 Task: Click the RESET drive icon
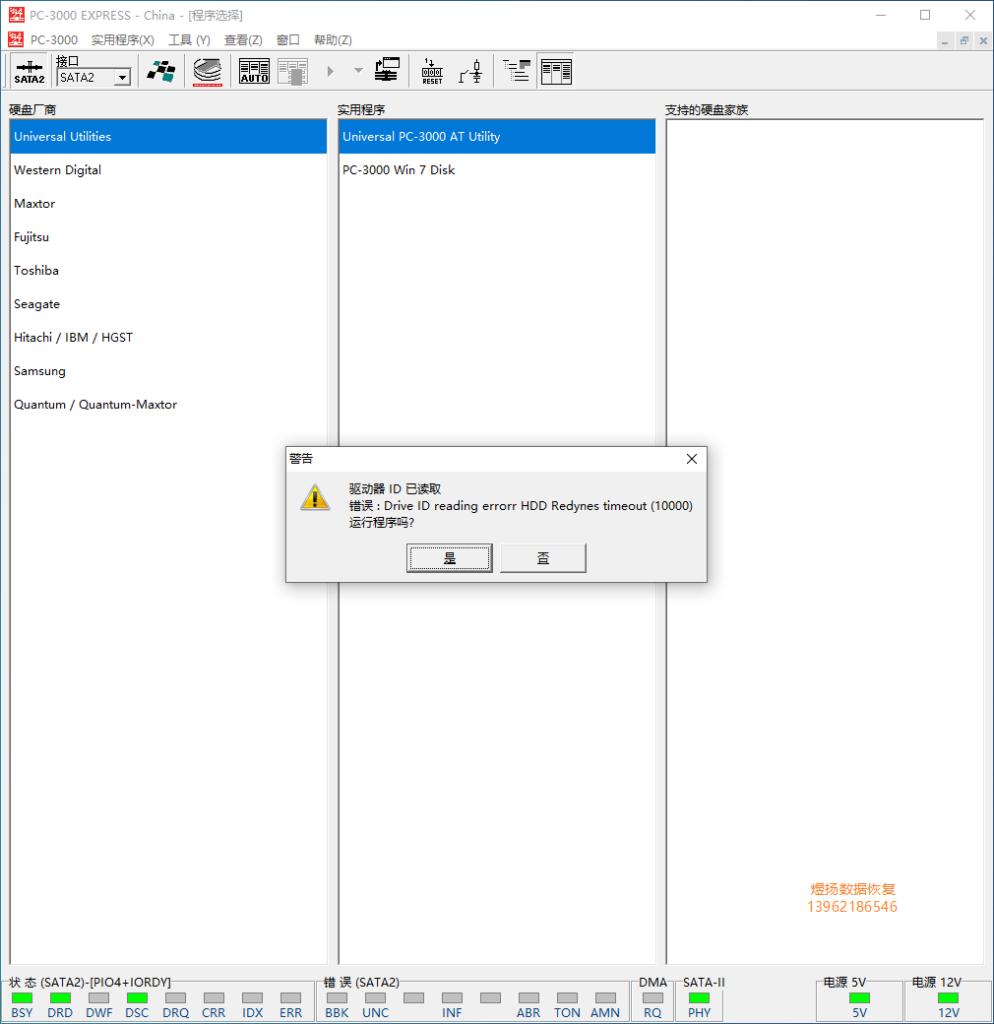[432, 71]
